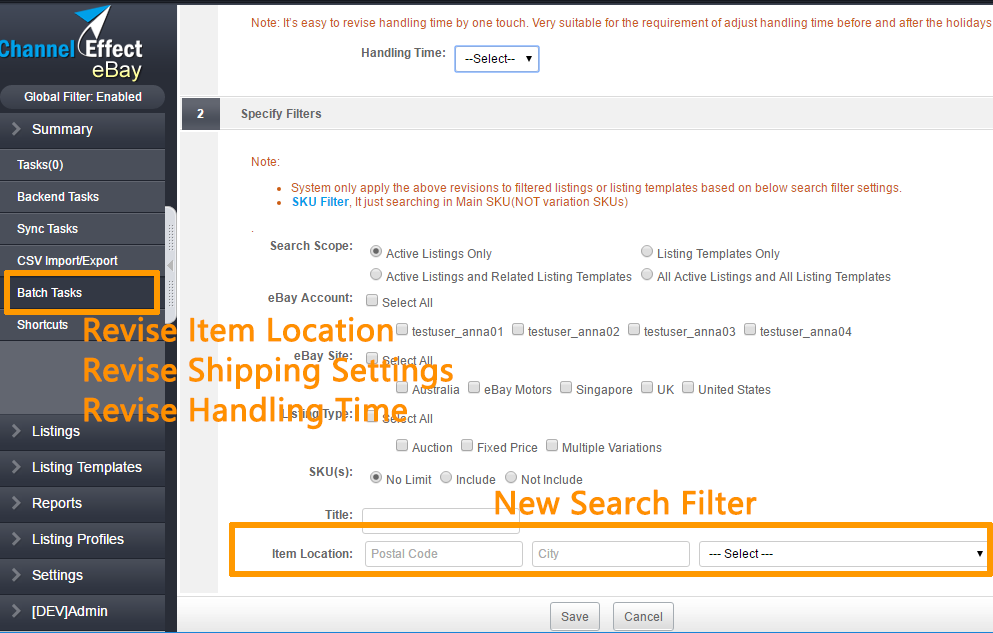The width and height of the screenshot is (993, 633).
Task: Expand the Listing Profiles section chevron
Action: [x=16, y=539]
